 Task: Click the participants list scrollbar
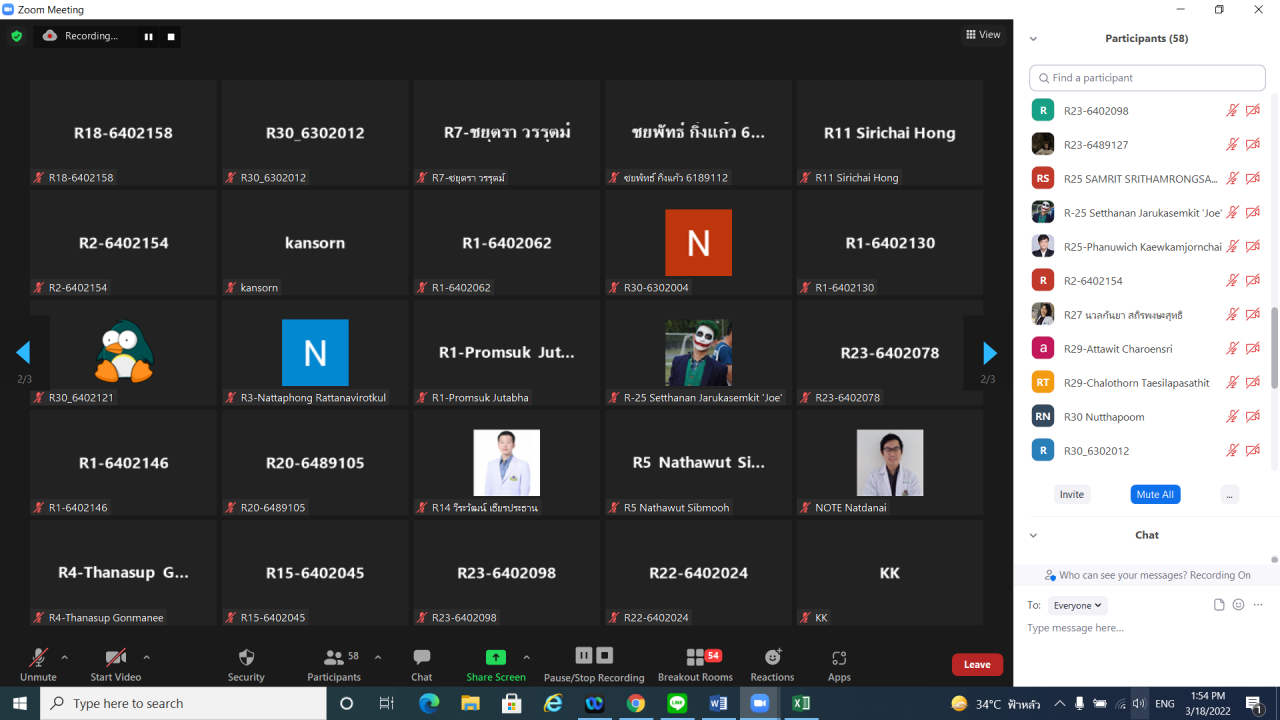coord(1274,350)
